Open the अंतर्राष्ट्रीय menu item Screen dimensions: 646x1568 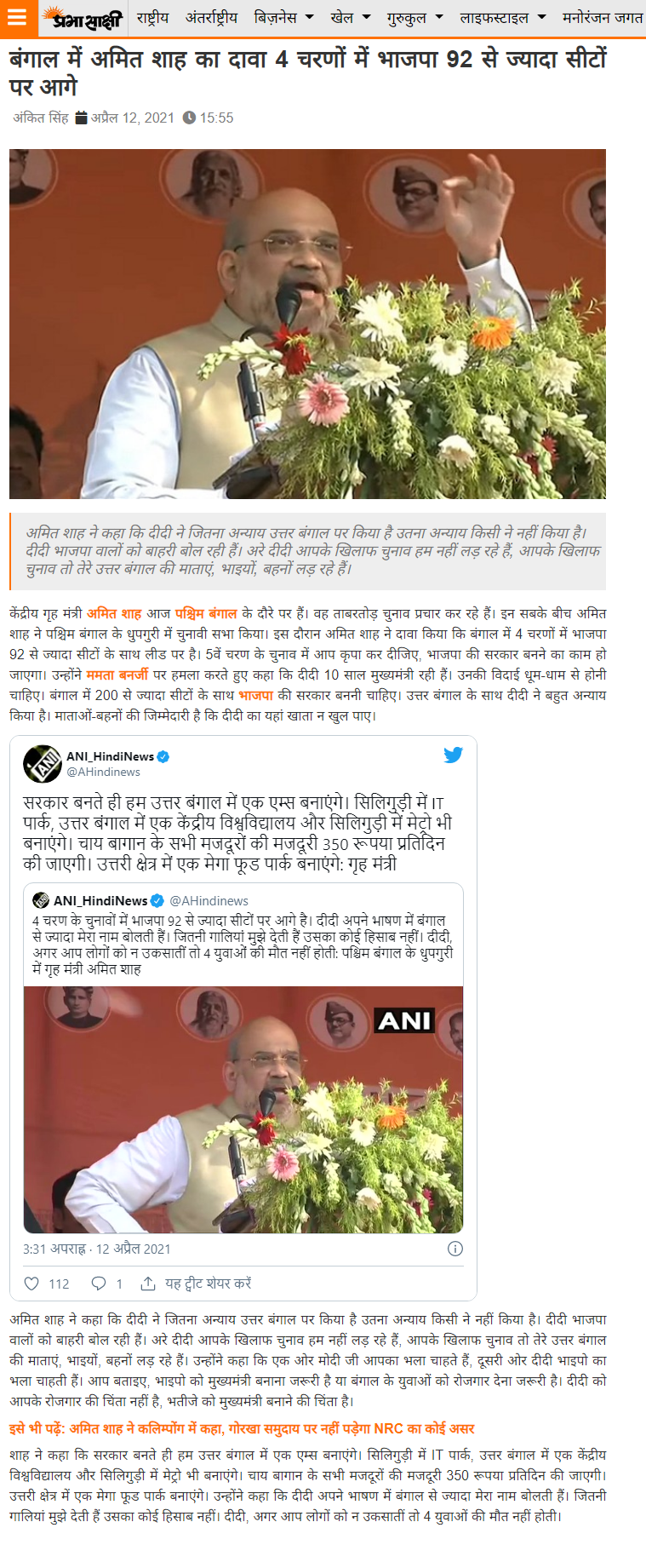[212, 17]
